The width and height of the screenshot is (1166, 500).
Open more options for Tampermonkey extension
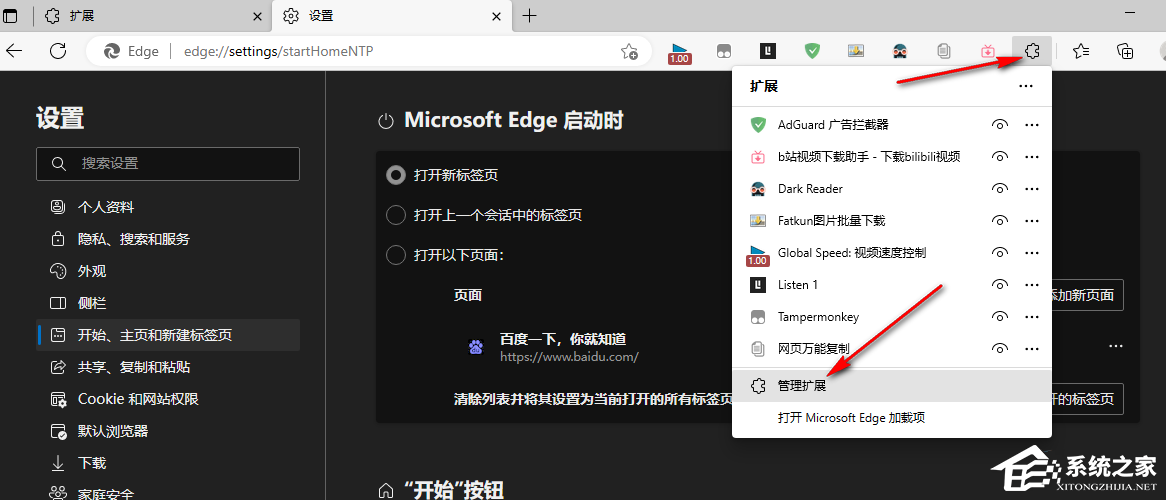tap(1032, 317)
